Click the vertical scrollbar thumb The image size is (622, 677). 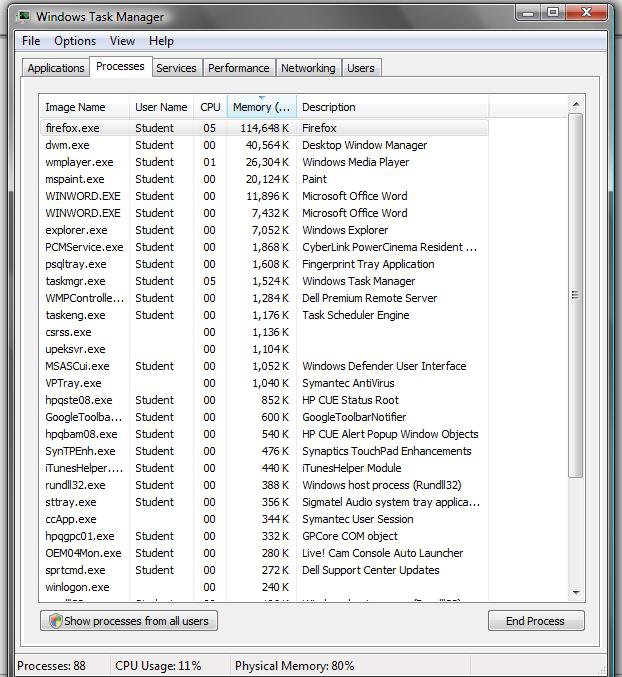[575, 295]
